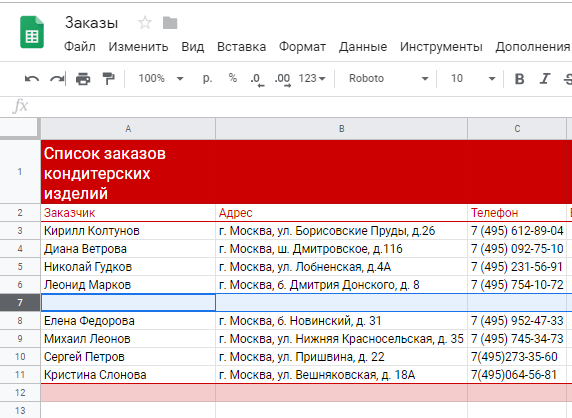
Task: Expand the font size 10 dropdown
Action: (473, 78)
